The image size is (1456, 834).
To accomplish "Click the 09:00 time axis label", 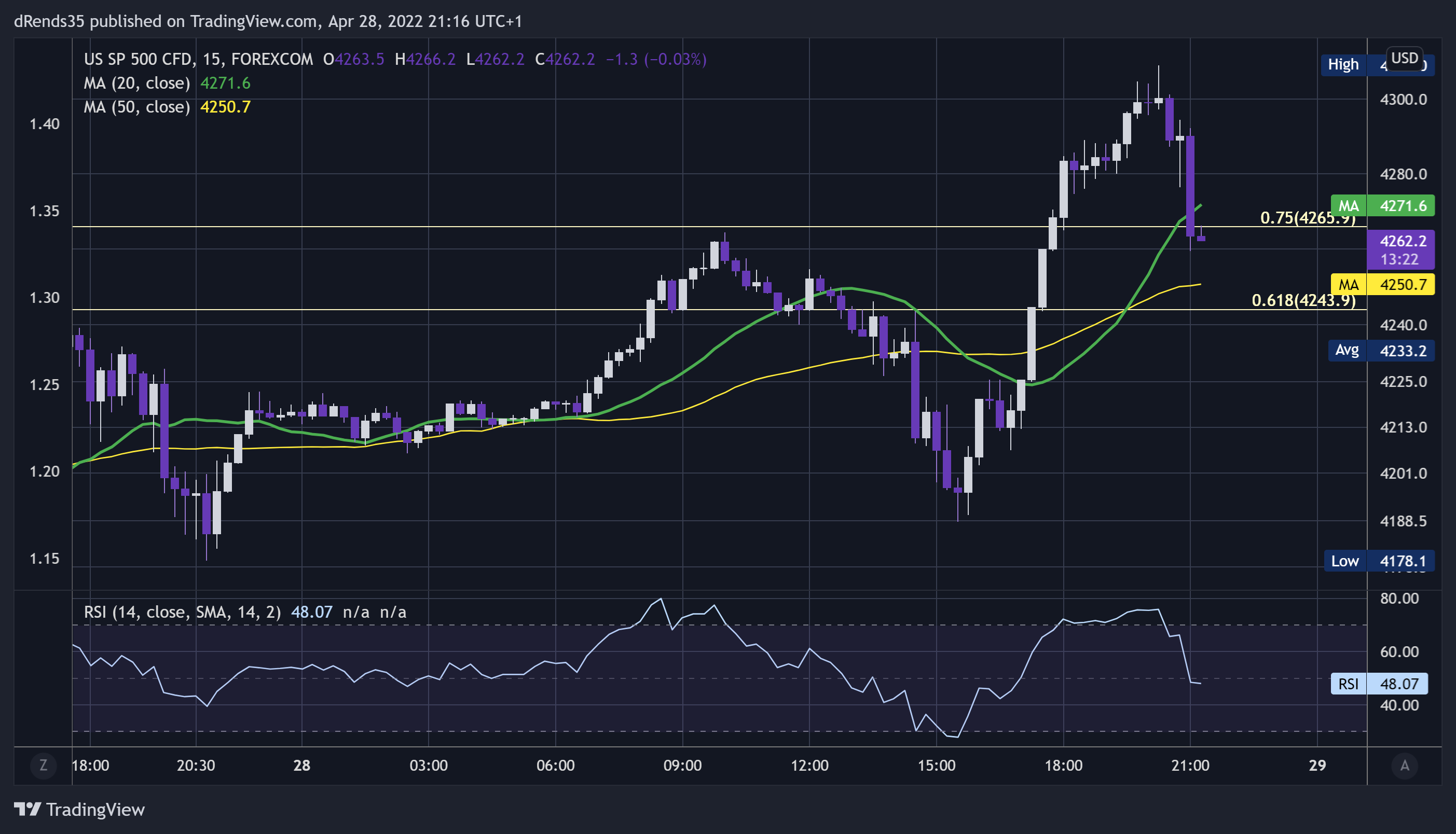I will pyautogui.click(x=682, y=766).
